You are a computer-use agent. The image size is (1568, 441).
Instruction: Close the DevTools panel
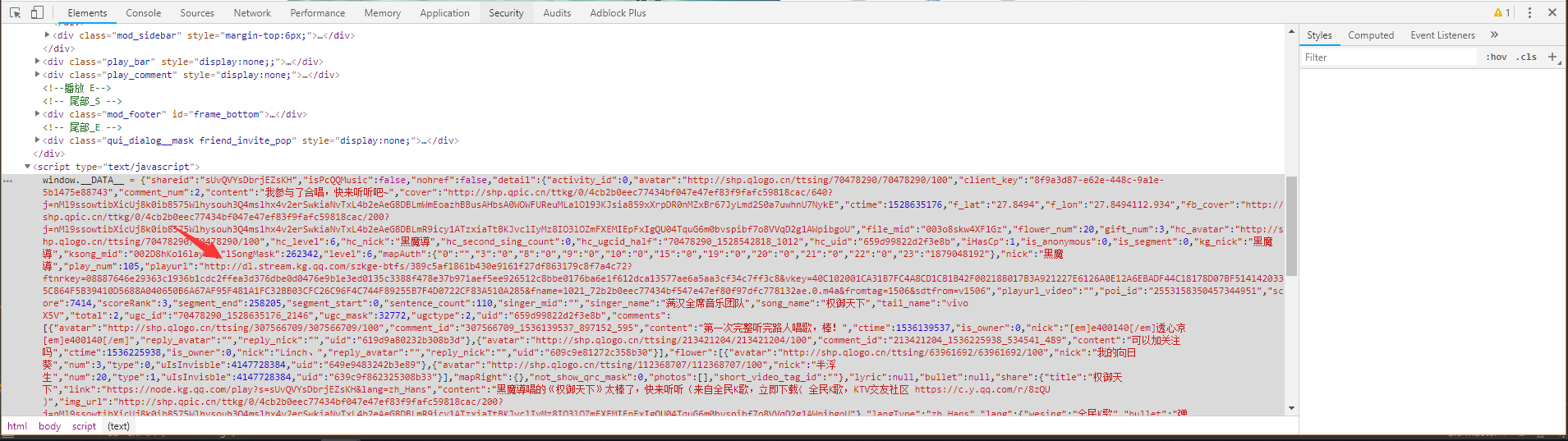[1552, 12]
